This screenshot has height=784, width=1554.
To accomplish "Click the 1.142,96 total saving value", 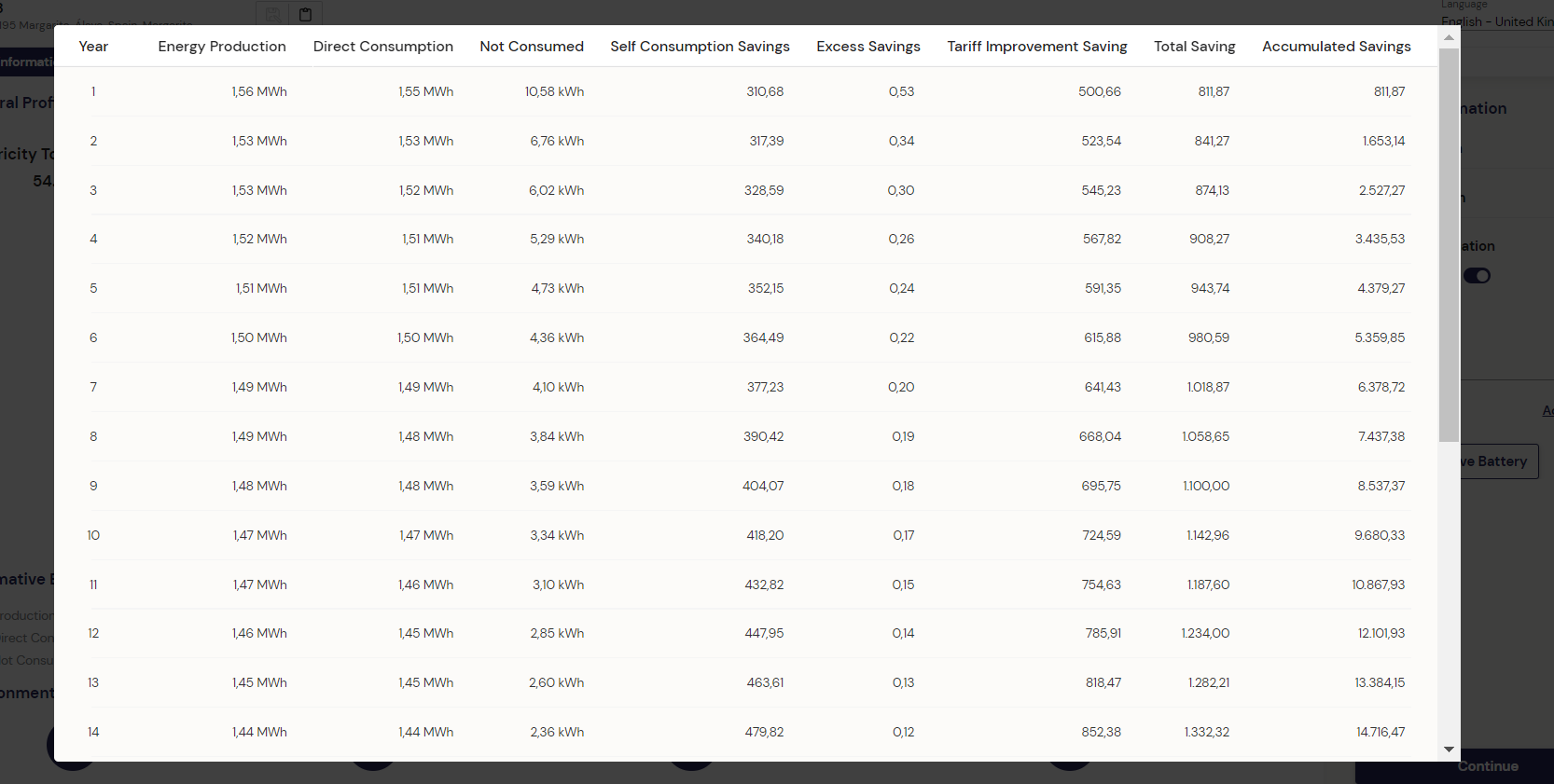I will (x=1208, y=535).
